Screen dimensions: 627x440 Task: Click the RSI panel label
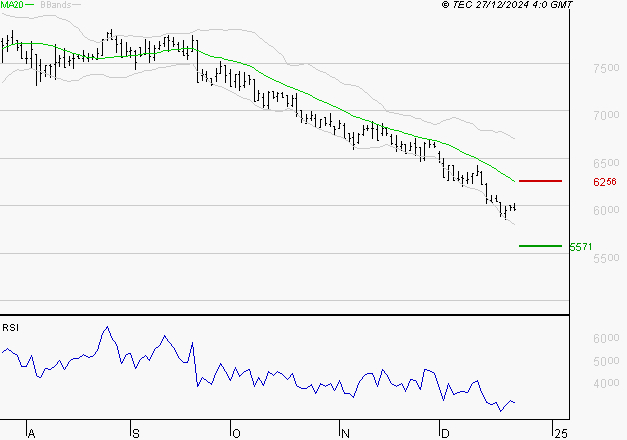pyautogui.click(x=10, y=328)
